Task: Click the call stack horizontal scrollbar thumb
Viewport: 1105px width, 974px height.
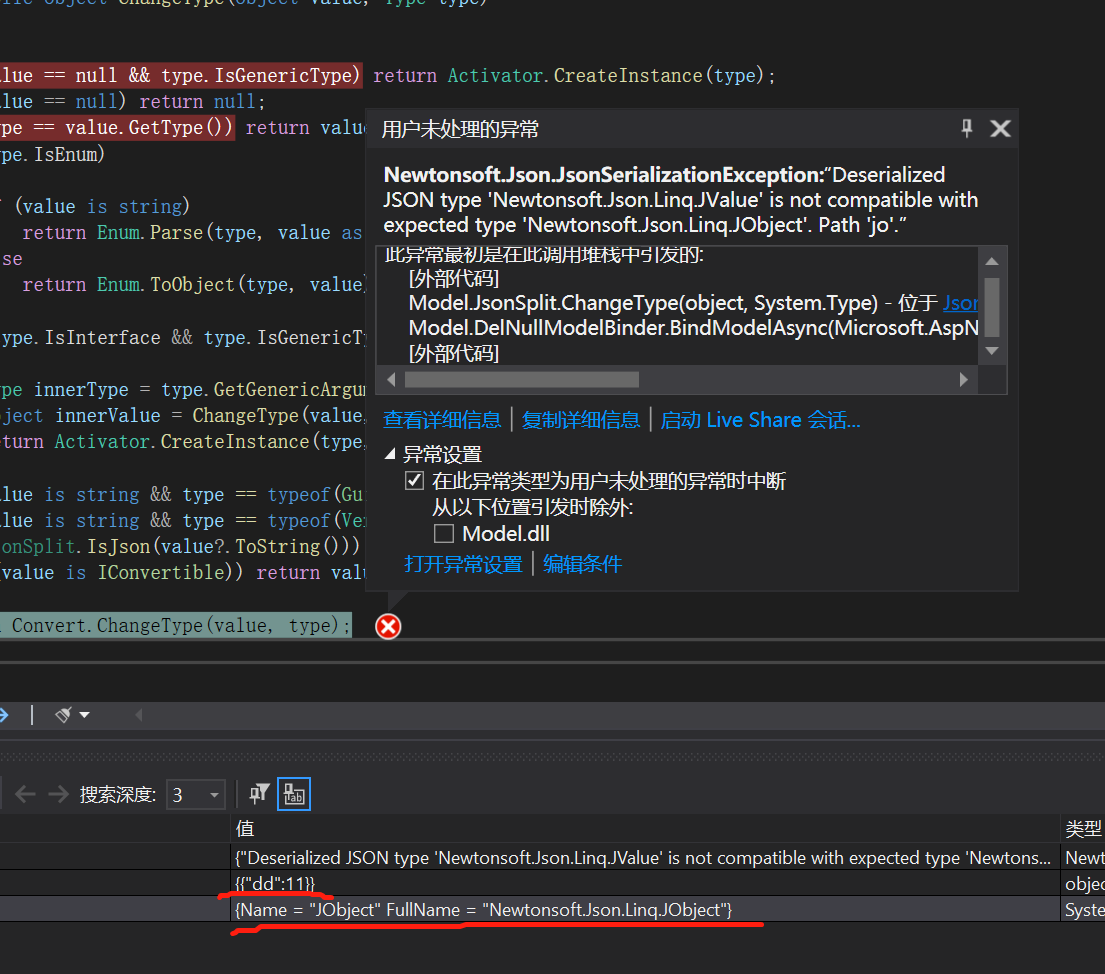Action: tap(521, 380)
